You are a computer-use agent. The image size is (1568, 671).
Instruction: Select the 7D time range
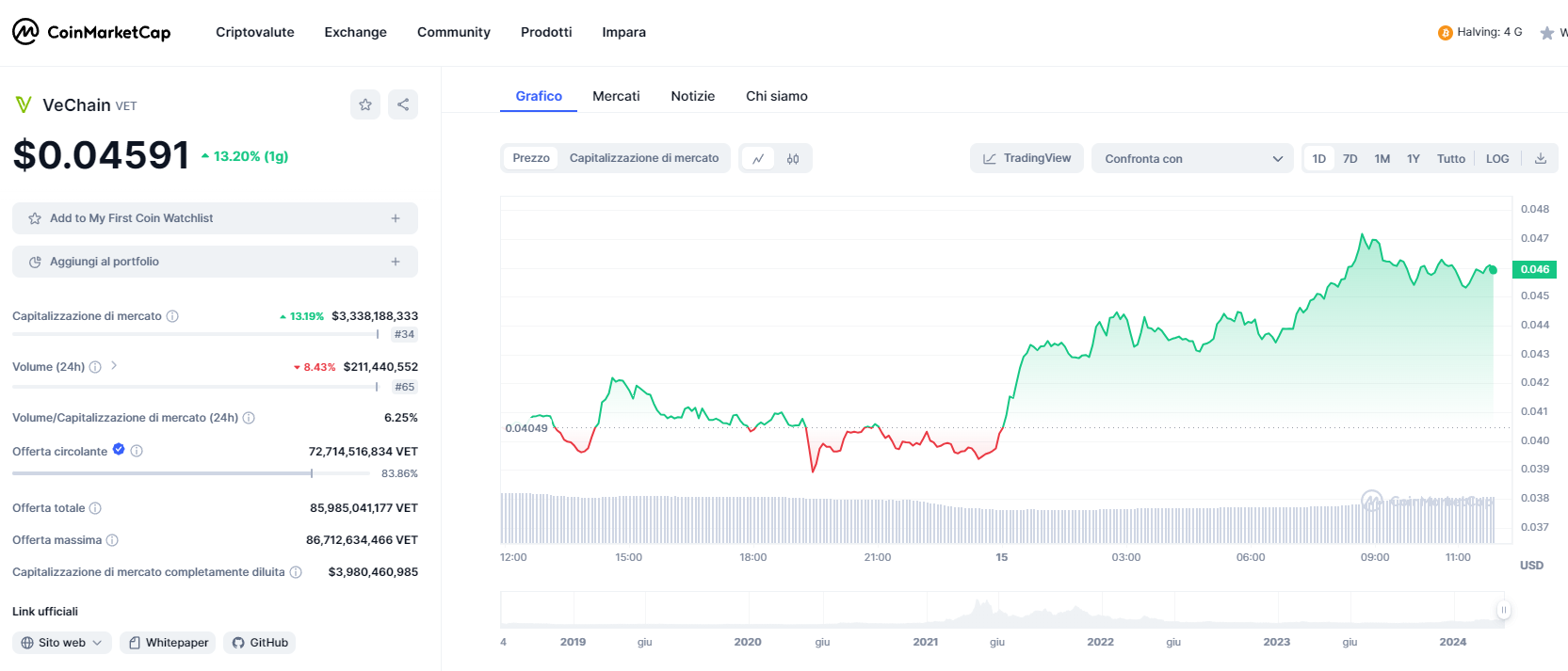tap(1350, 159)
